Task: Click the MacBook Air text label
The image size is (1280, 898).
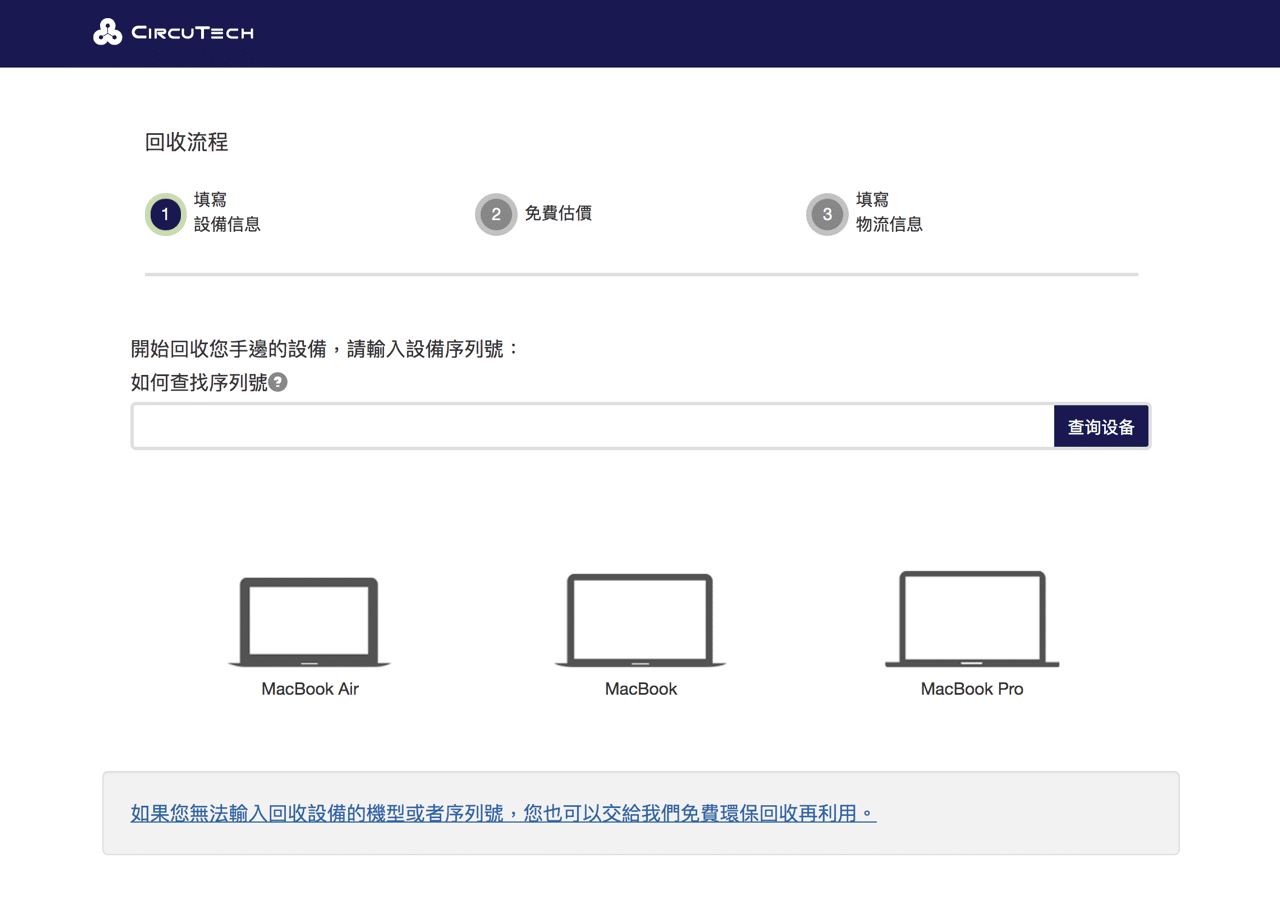Action: (x=310, y=689)
